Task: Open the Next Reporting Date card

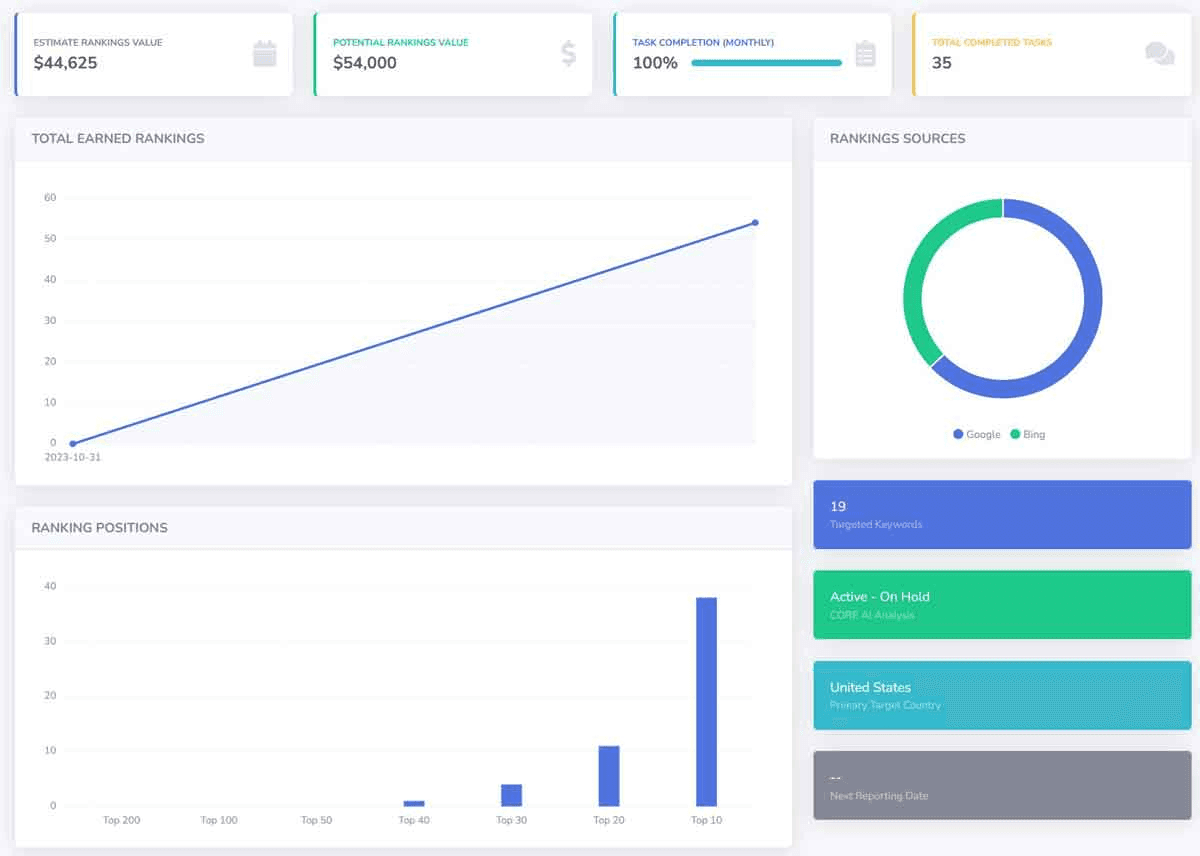Action: pyautogui.click(x=1002, y=785)
